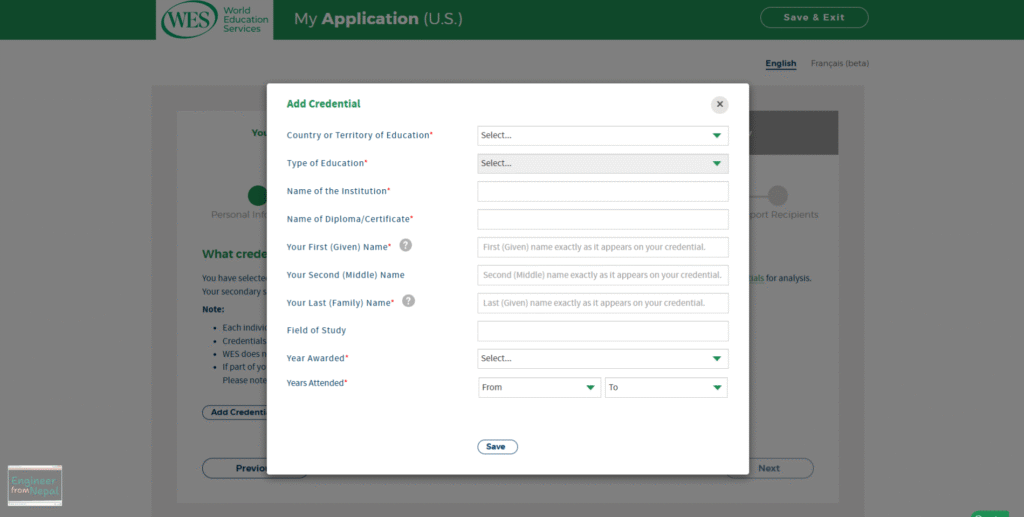Open the Years Attended To dropdown

(666, 388)
